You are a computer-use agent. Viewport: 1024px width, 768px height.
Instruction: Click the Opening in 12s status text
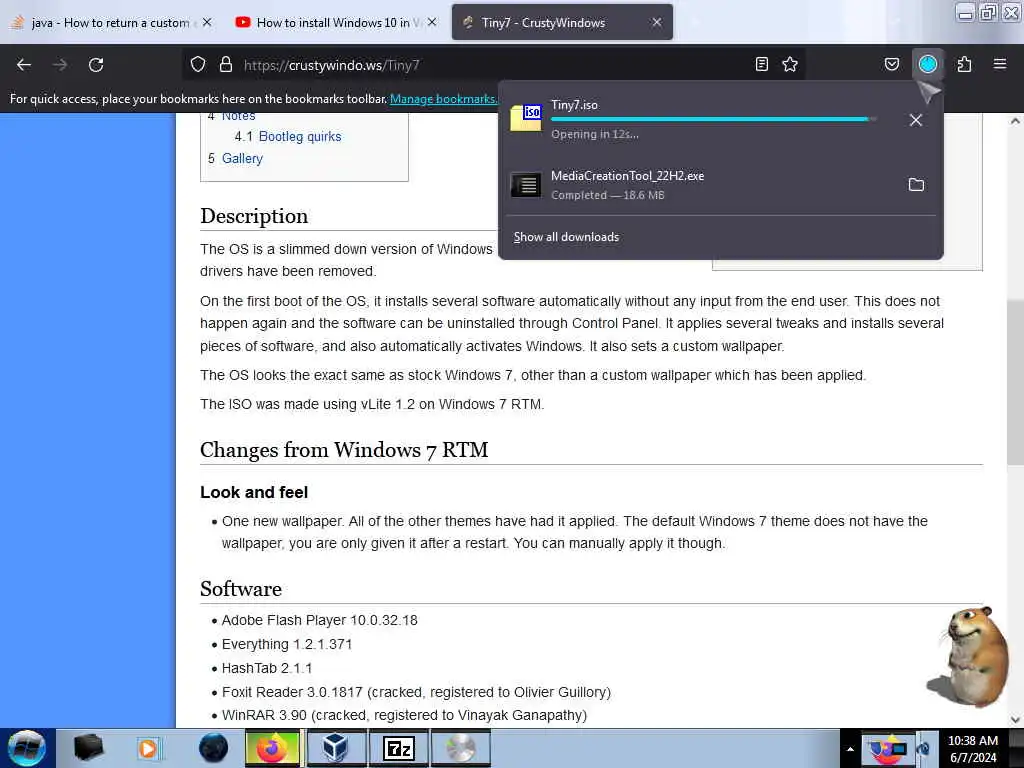click(595, 135)
